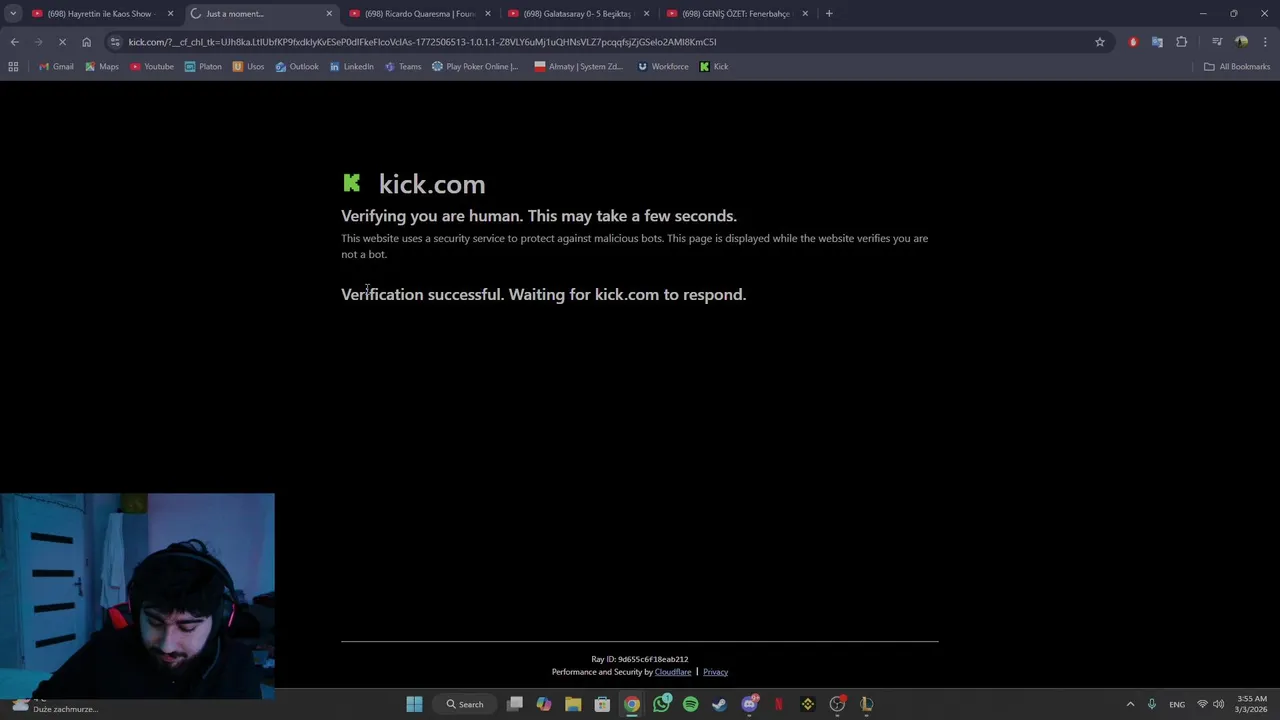The height and width of the screenshot is (720, 1280).
Task: Go back to the previous page
Action: click(14, 42)
